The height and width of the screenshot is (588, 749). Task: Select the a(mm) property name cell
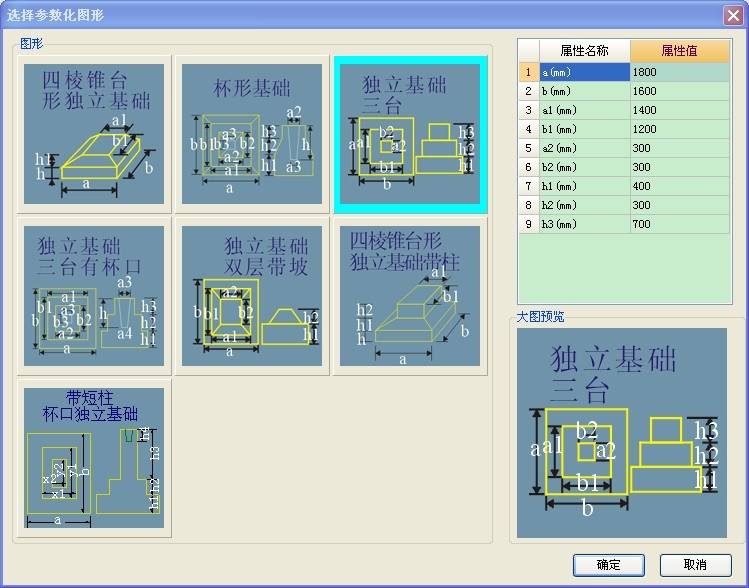pyautogui.click(x=585, y=72)
